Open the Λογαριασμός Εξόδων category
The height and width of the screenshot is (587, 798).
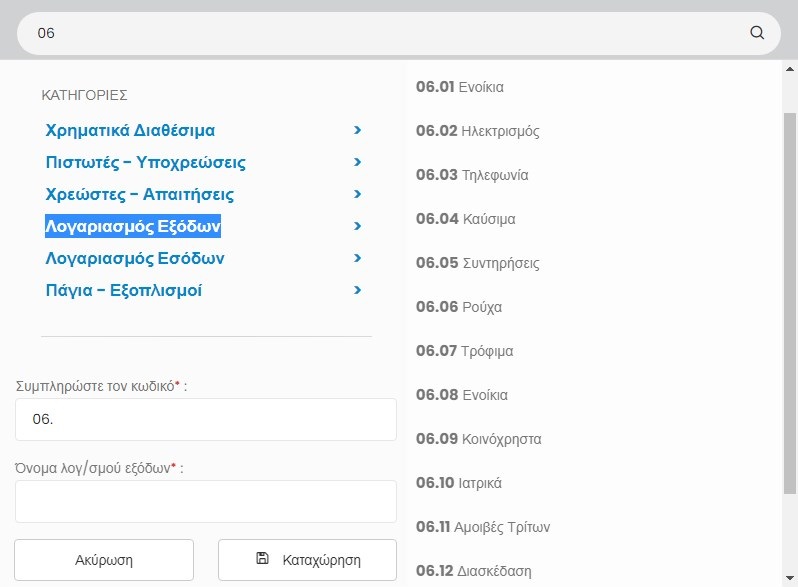point(133,227)
